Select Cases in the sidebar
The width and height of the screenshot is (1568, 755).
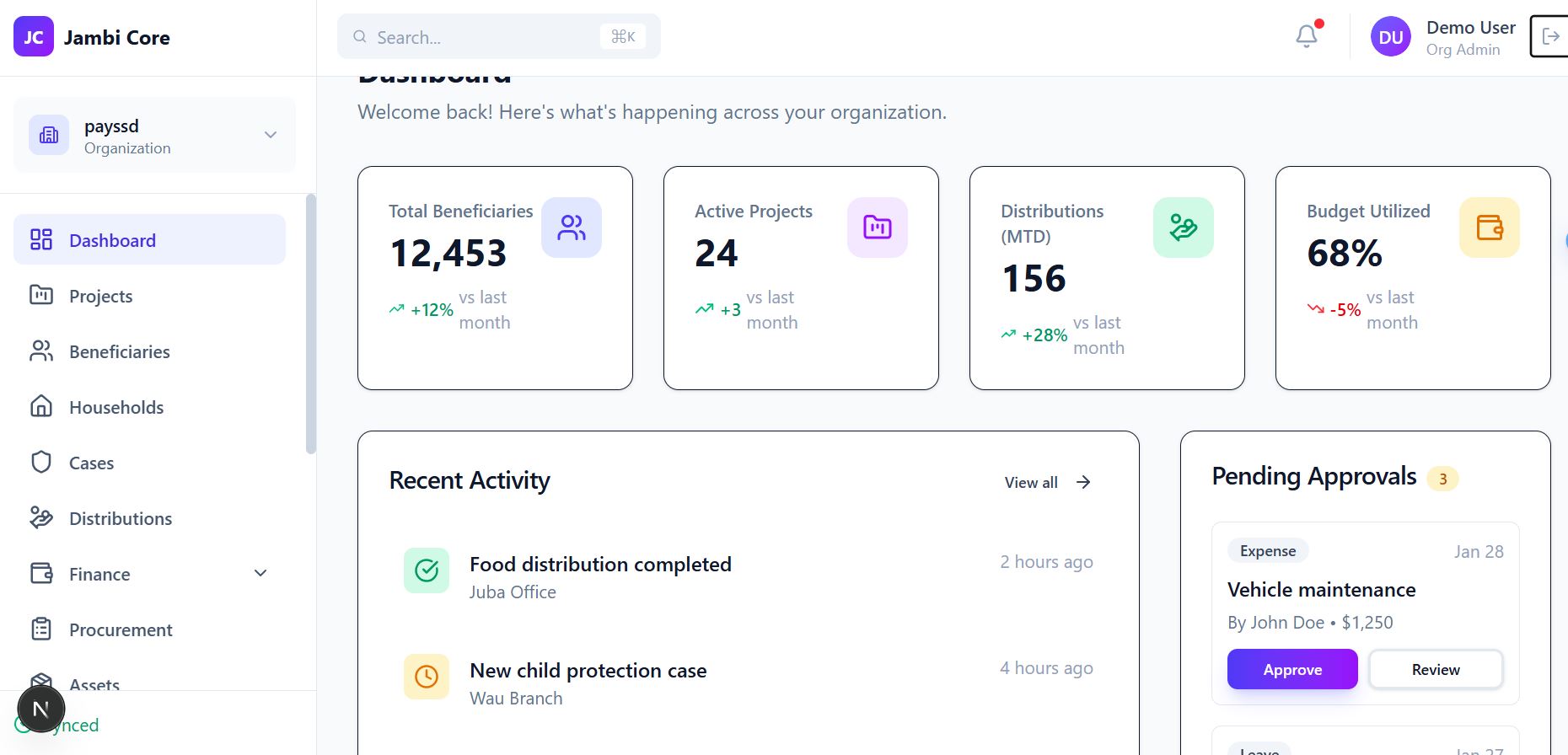(x=91, y=463)
